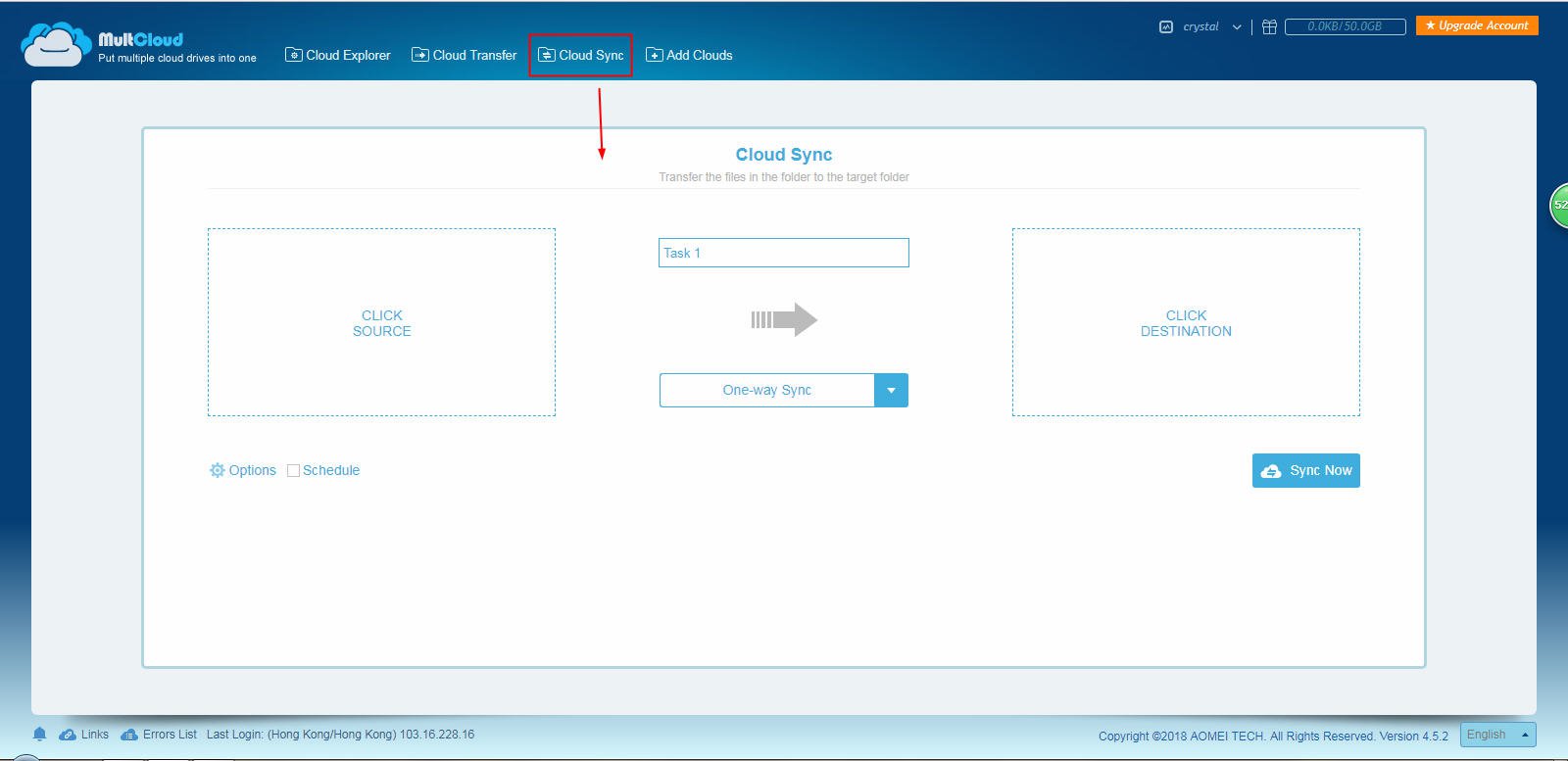The image size is (1568, 761).
Task: Pick a target via CLICK DESTINATION box
Action: [1186, 322]
